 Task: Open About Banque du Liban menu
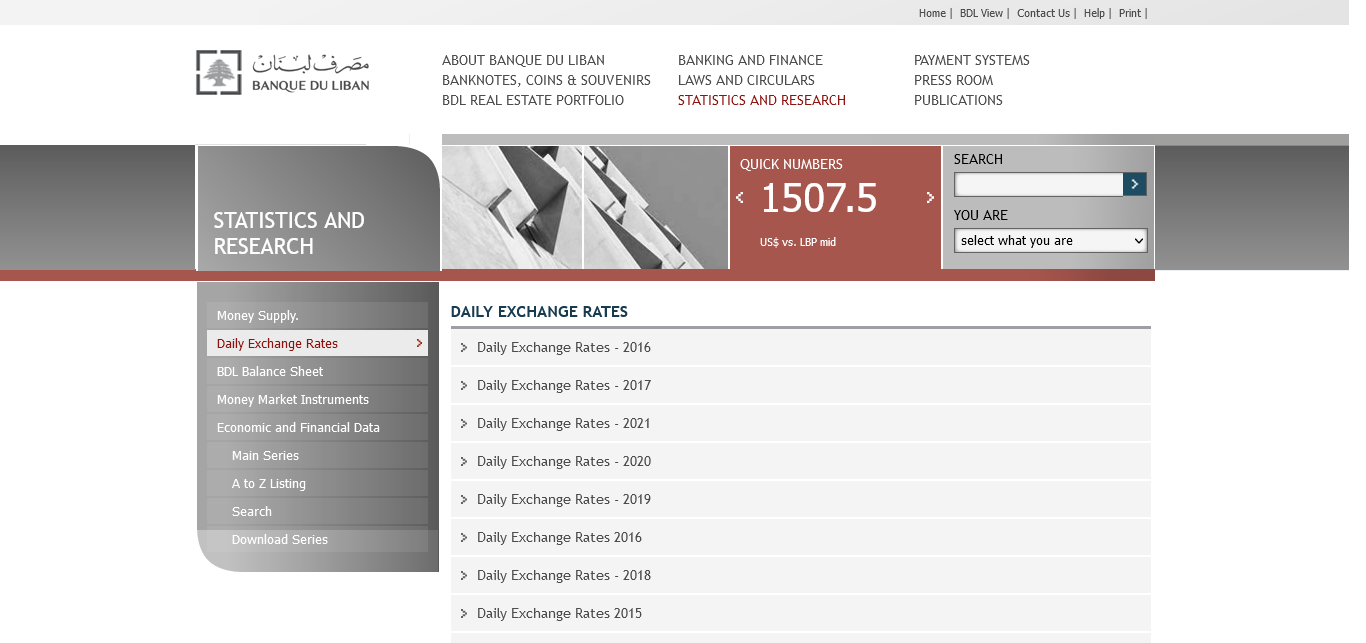click(x=523, y=60)
